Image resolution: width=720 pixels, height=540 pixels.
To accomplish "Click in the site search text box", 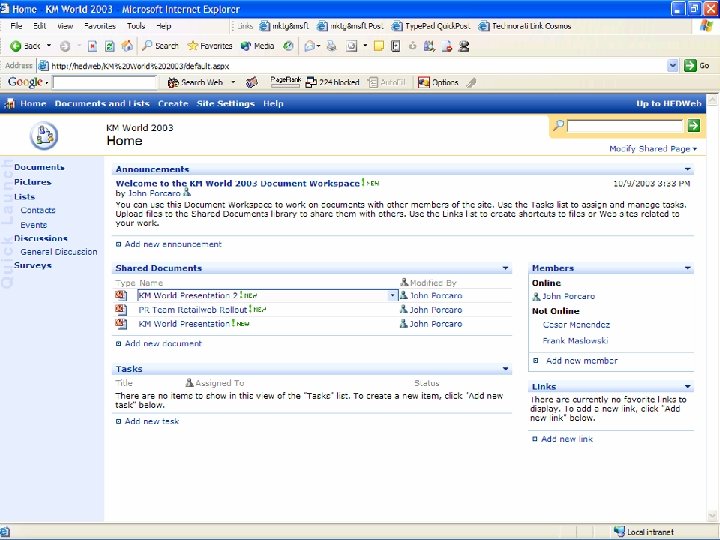I will pyautogui.click(x=625, y=125).
